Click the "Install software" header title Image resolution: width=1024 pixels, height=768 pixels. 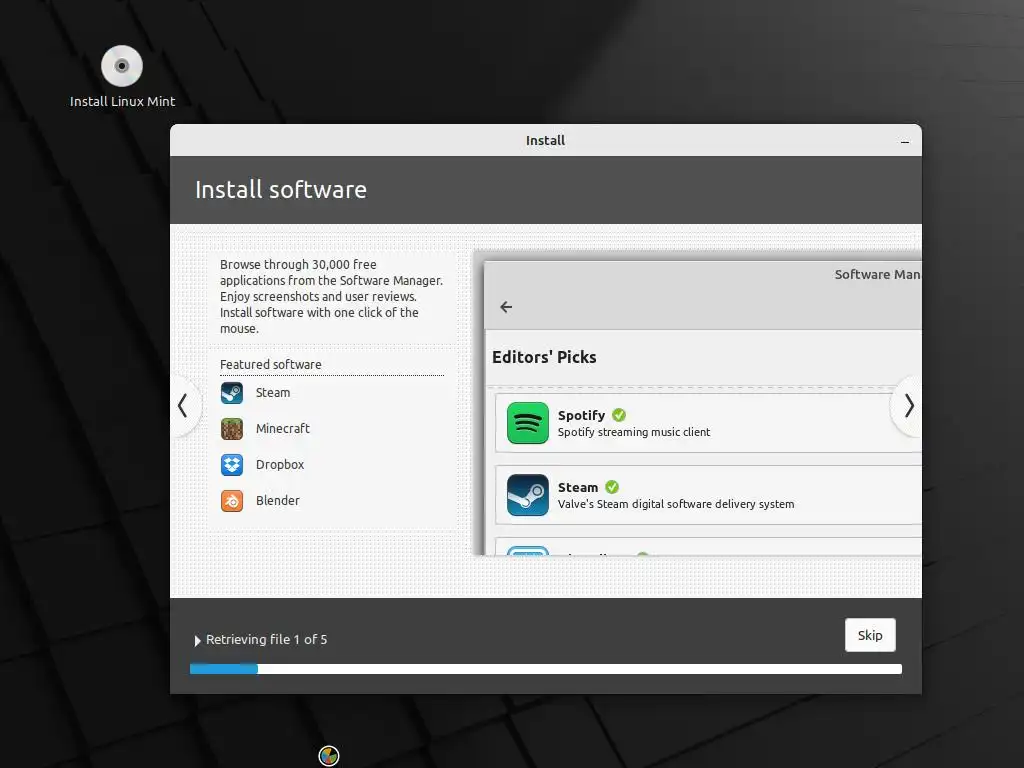(281, 189)
